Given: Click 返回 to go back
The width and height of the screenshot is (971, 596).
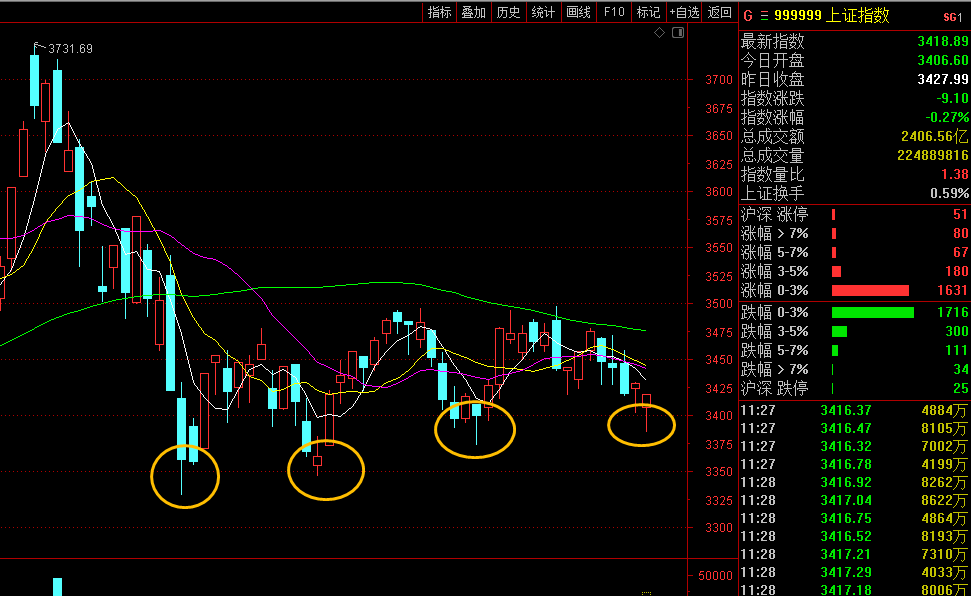Looking at the screenshot, I should click(x=720, y=12).
